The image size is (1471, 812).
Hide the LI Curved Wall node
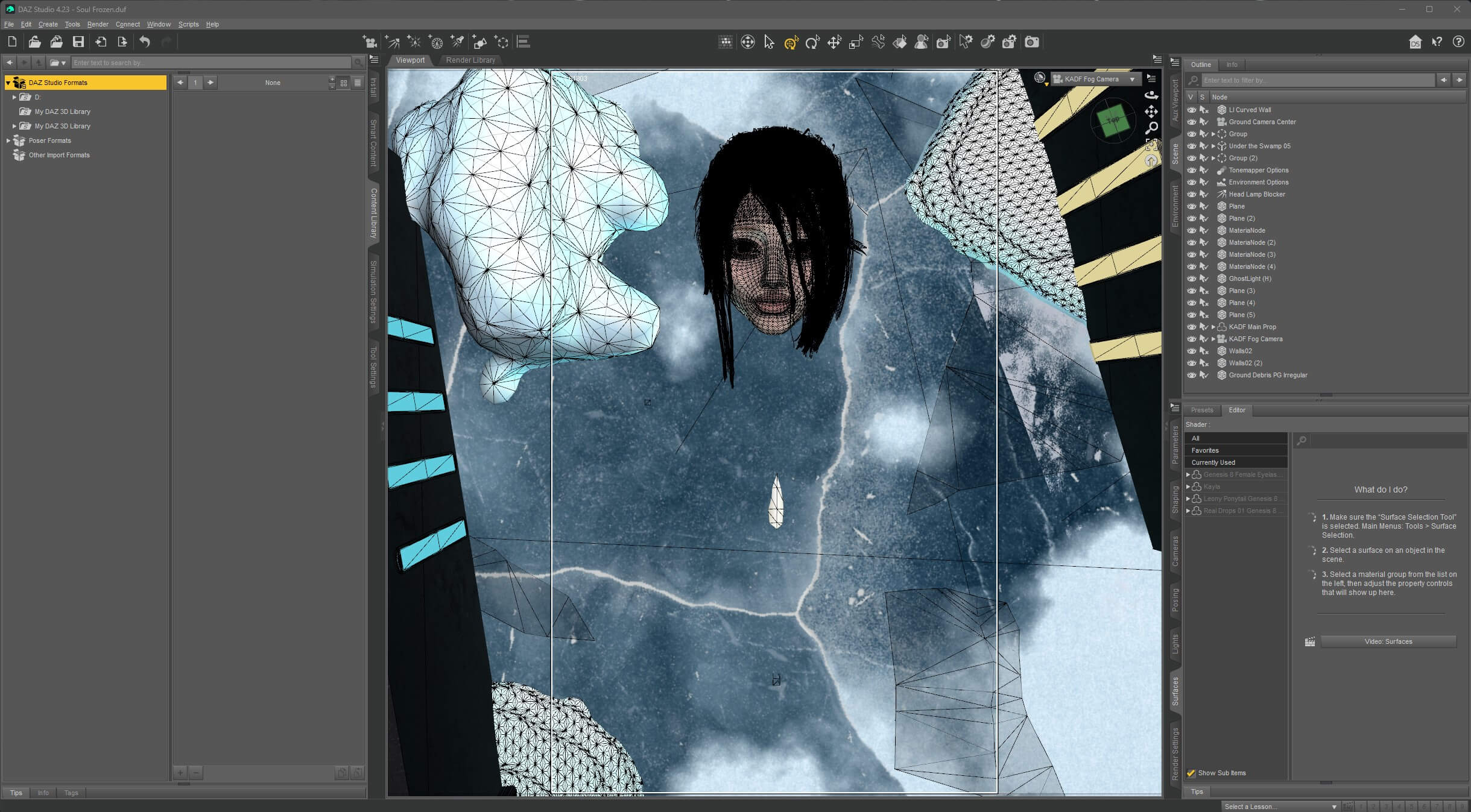tap(1191, 110)
